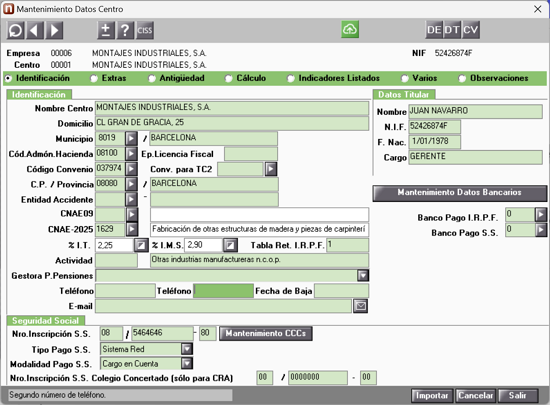Image resolution: width=550 pixels, height=405 pixels.
Task: Click the % I.T. selector button
Action: 141,245
